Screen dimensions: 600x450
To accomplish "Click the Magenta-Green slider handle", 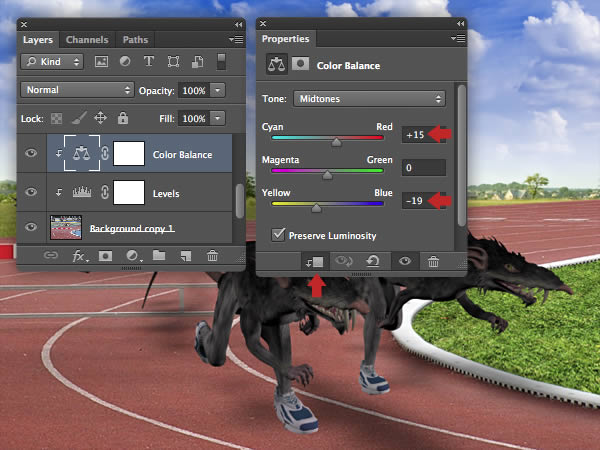I will 327,175.
